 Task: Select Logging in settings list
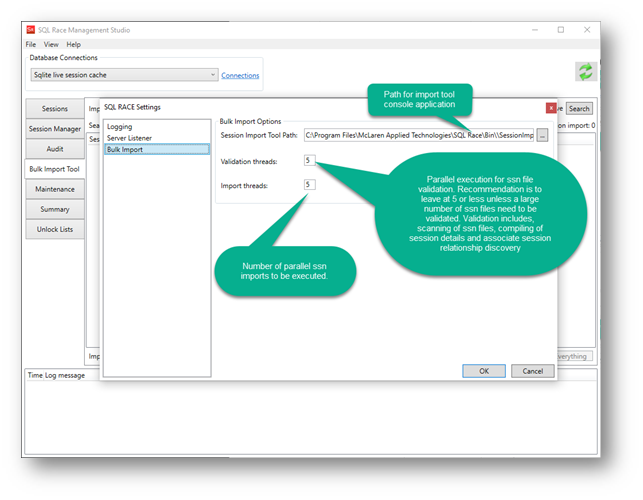(157, 127)
